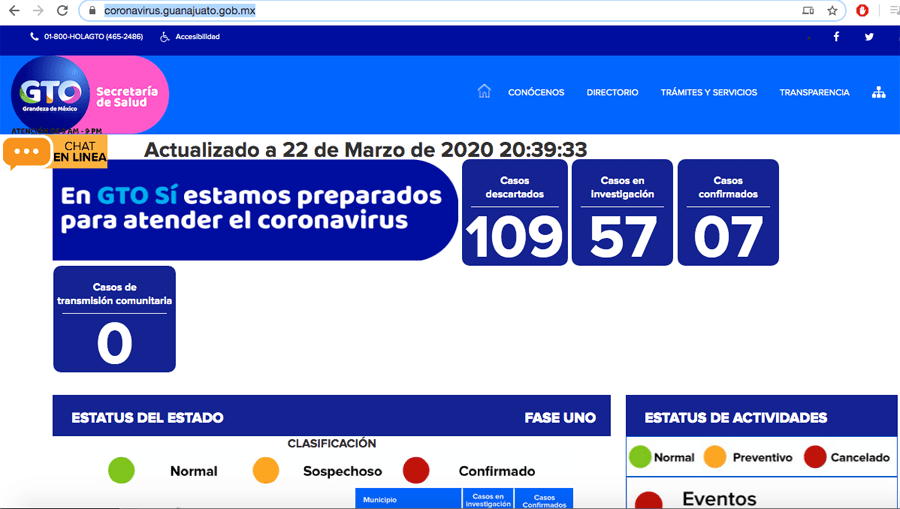900x509 pixels.
Task: Open the Transparencia menu item
Action: coord(814,93)
